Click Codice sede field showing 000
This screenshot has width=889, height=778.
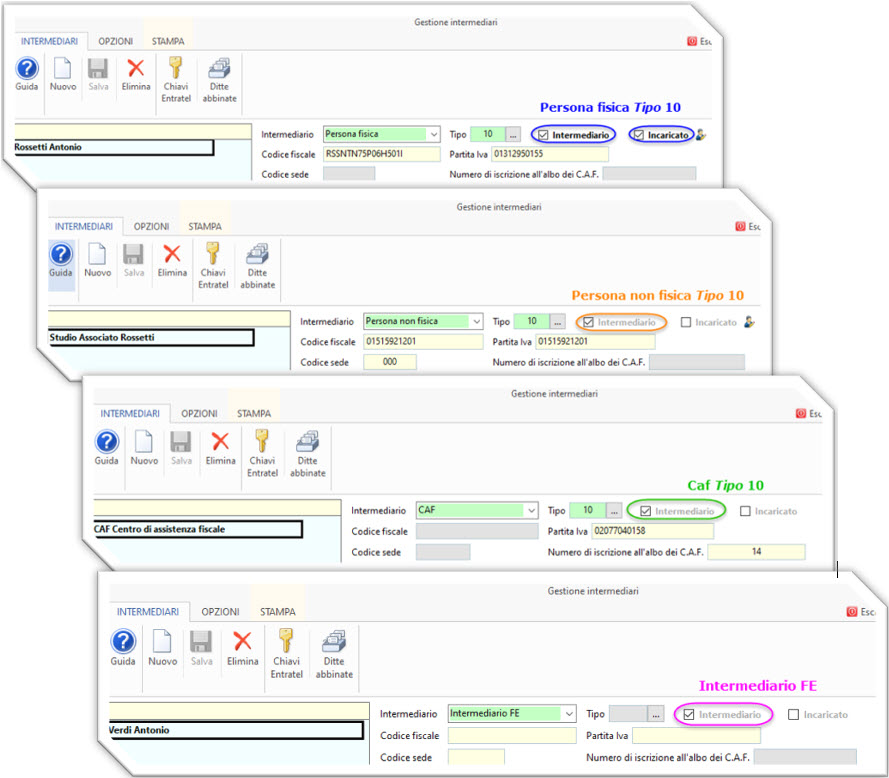point(390,362)
